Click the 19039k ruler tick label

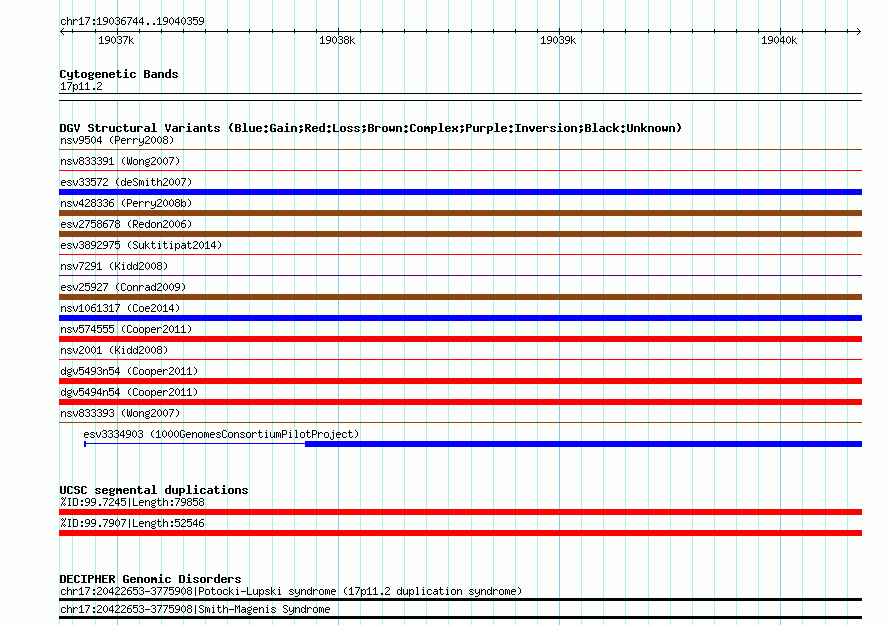coord(557,40)
